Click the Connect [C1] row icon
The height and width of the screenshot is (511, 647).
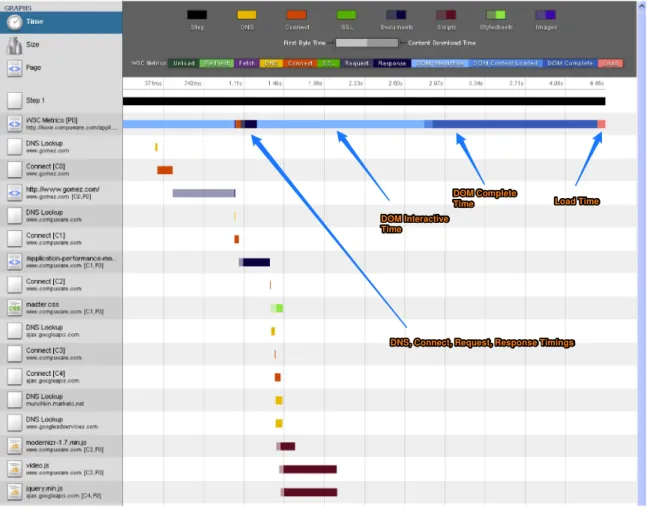tap(14, 239)
